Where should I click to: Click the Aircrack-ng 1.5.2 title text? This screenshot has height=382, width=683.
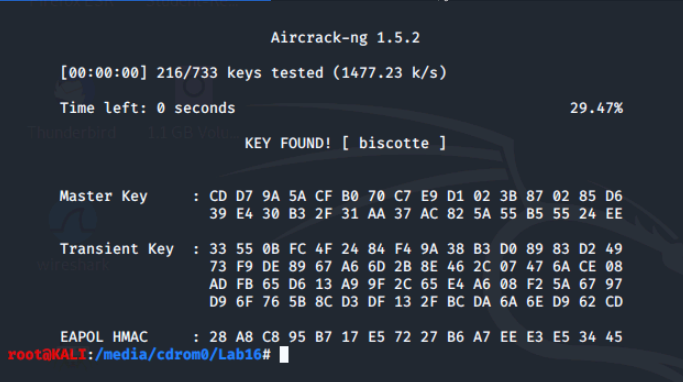345,38
